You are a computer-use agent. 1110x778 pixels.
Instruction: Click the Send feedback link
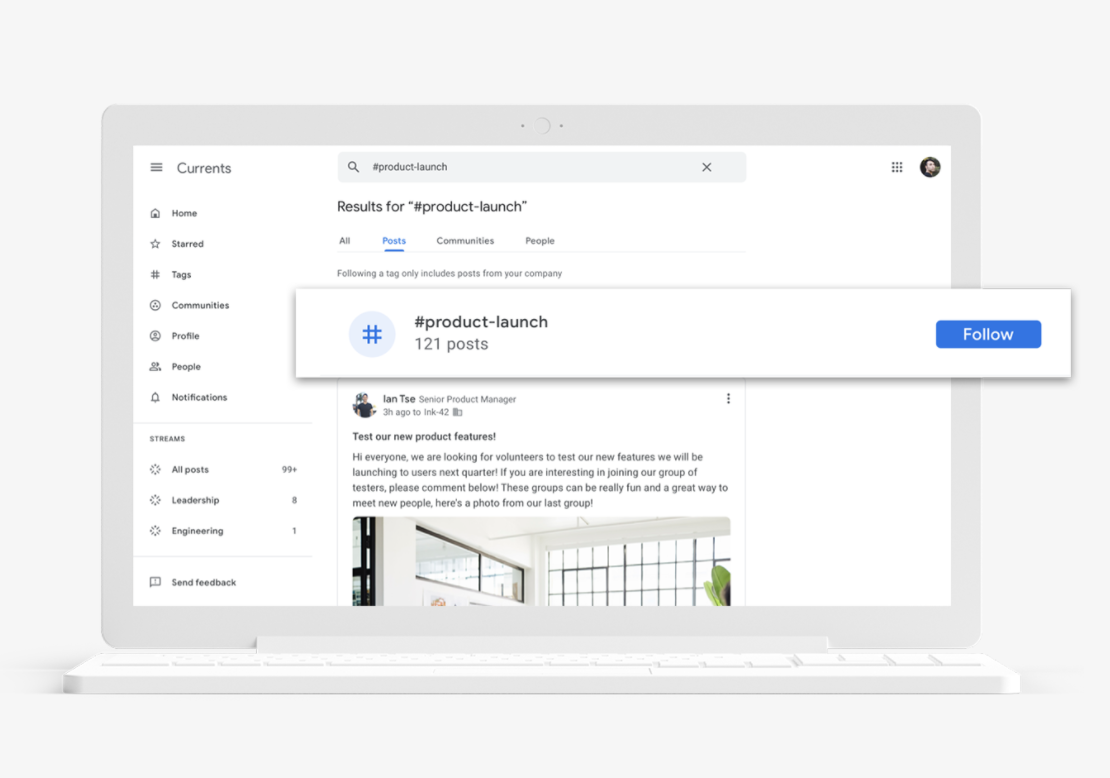203,582
